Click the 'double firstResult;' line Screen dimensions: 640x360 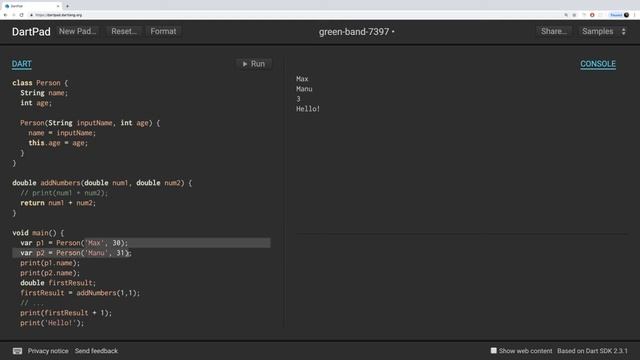point(58,283)
